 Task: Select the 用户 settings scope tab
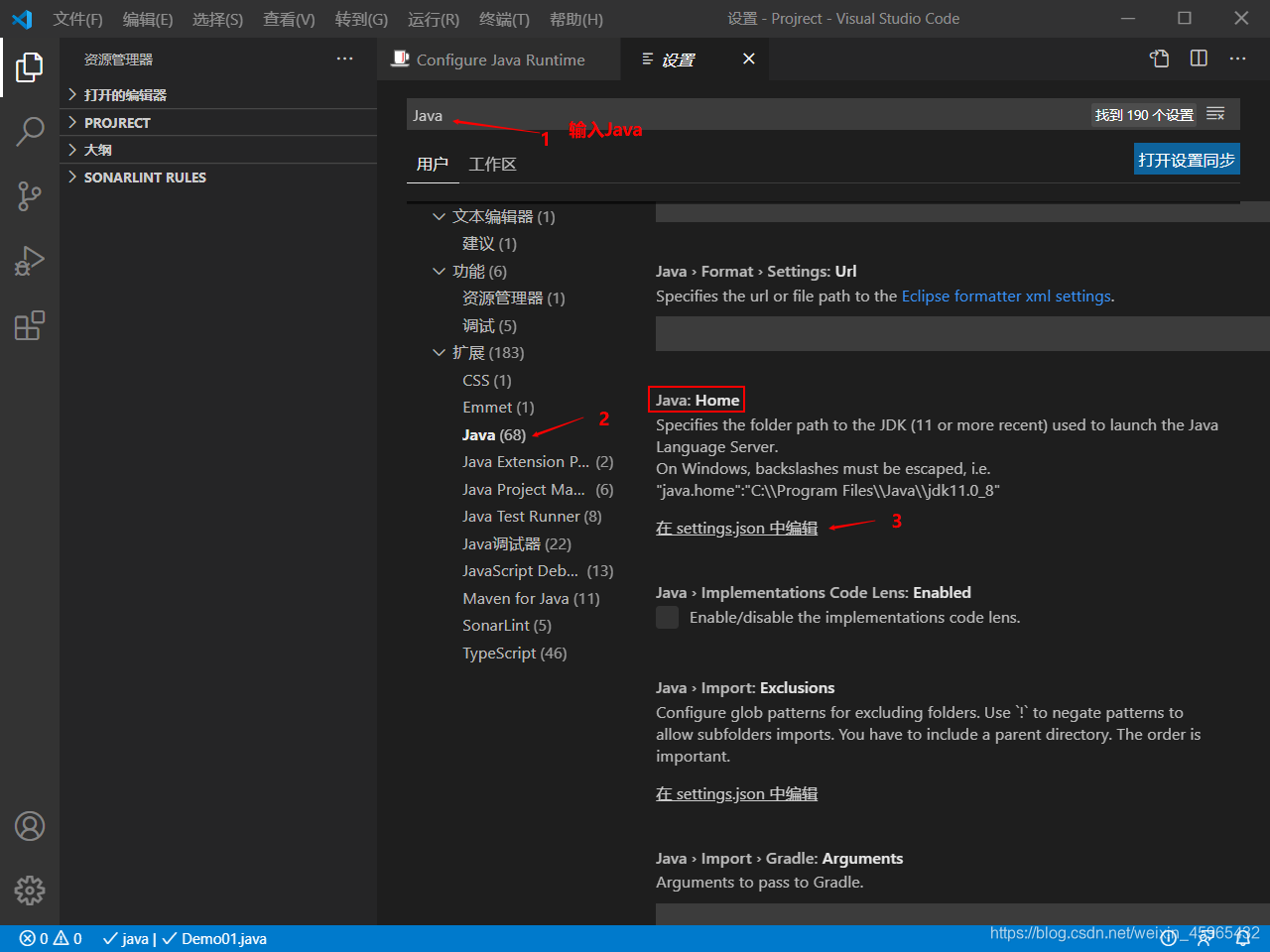click(433, 164)
